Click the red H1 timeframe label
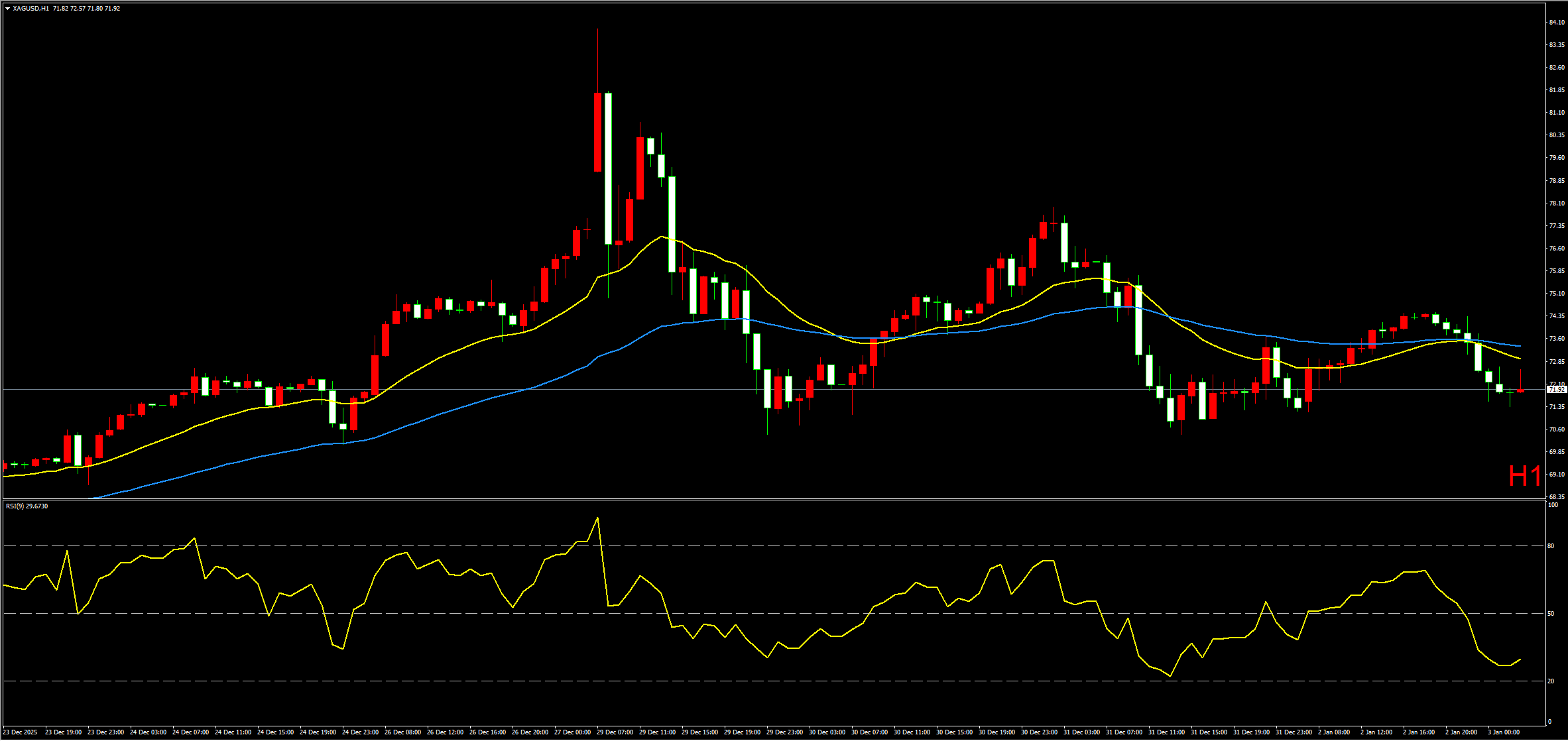 (x=1524, y=477)
